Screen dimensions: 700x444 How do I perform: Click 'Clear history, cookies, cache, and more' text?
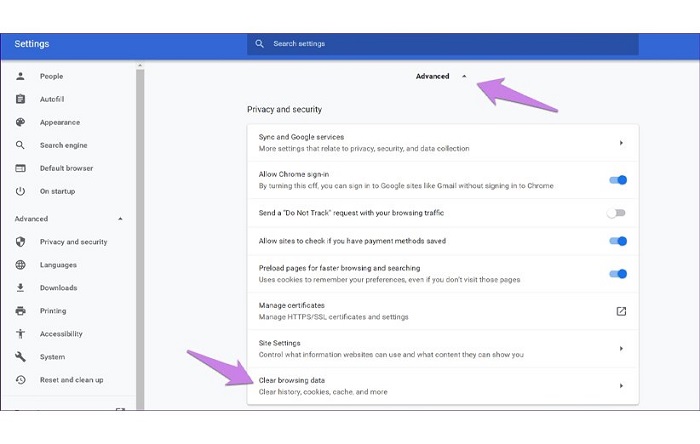point(323,392)
